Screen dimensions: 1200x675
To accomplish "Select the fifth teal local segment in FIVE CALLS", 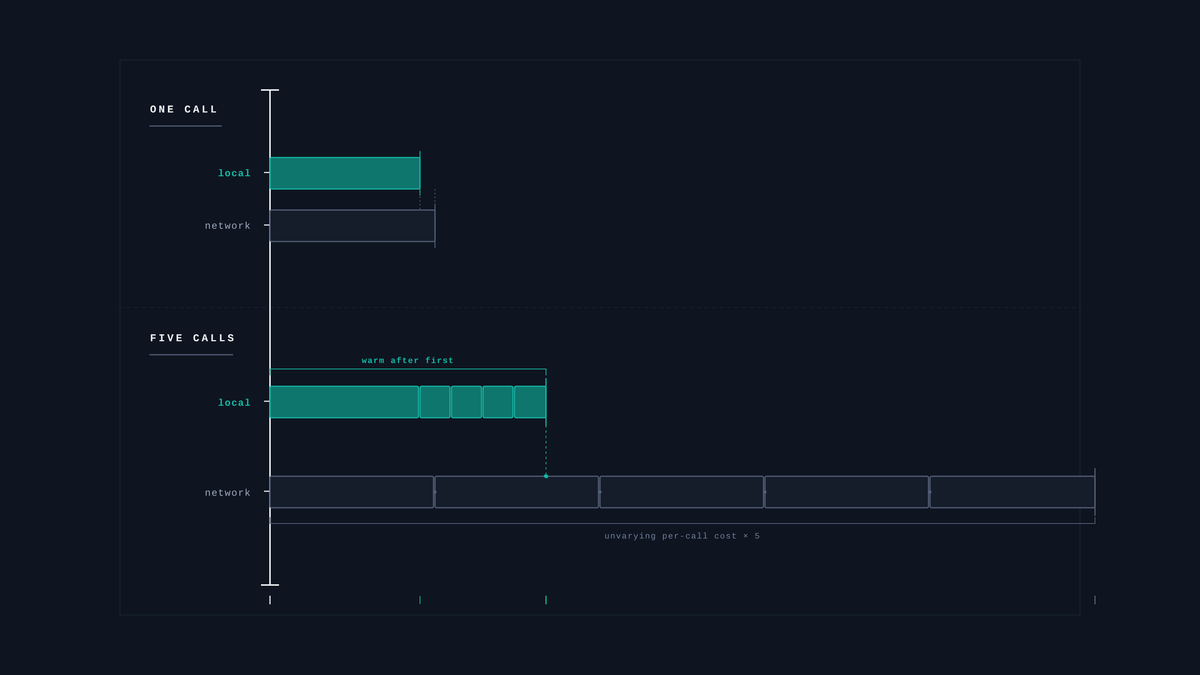I will click(530, 402).
